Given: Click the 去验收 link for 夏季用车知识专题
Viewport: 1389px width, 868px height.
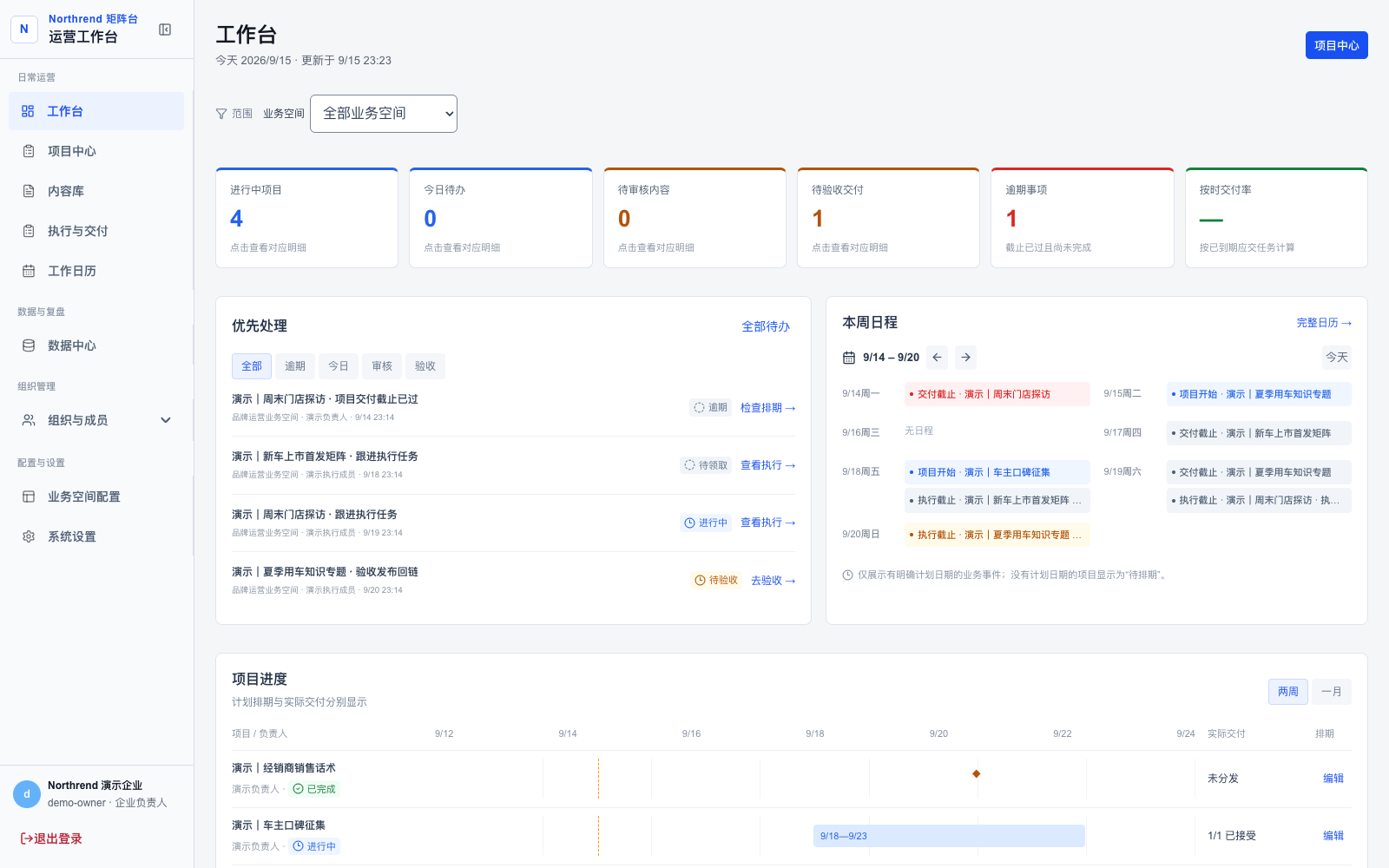Looking at the screenshot, I should (773, 581).
